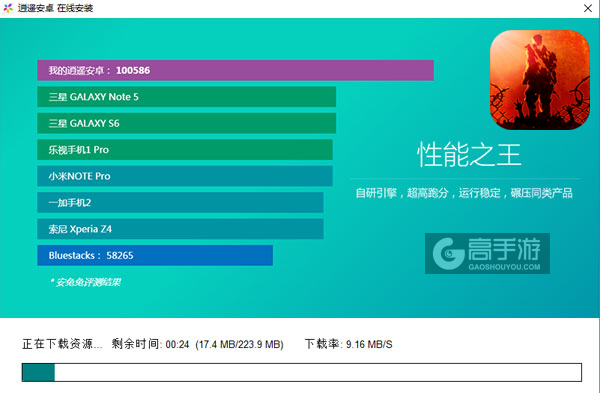This screenshot has height=393, width=600.
Task: Select the 一加手机2 benchmark bar
Action: 180,202
